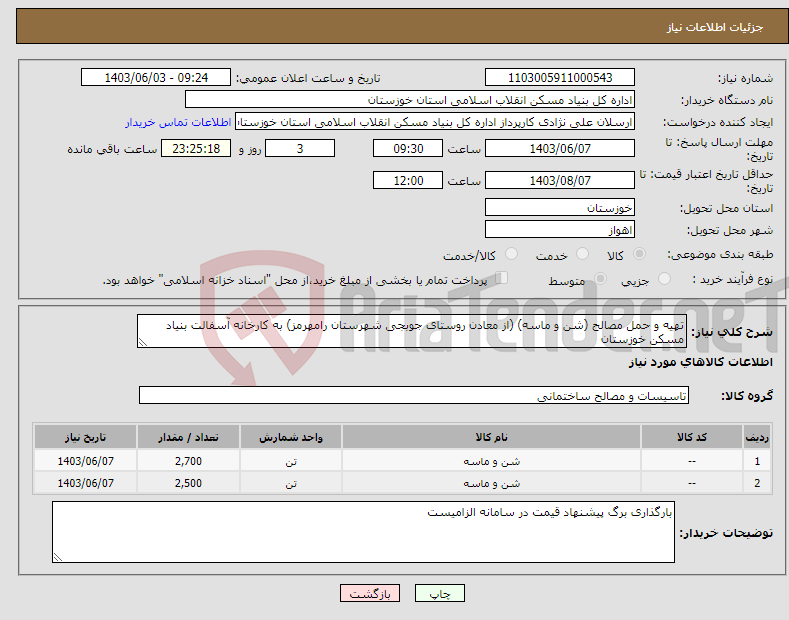Click the resize handle of description textarea
This screenshot has width=789, height=620.
tap(143, 342)
